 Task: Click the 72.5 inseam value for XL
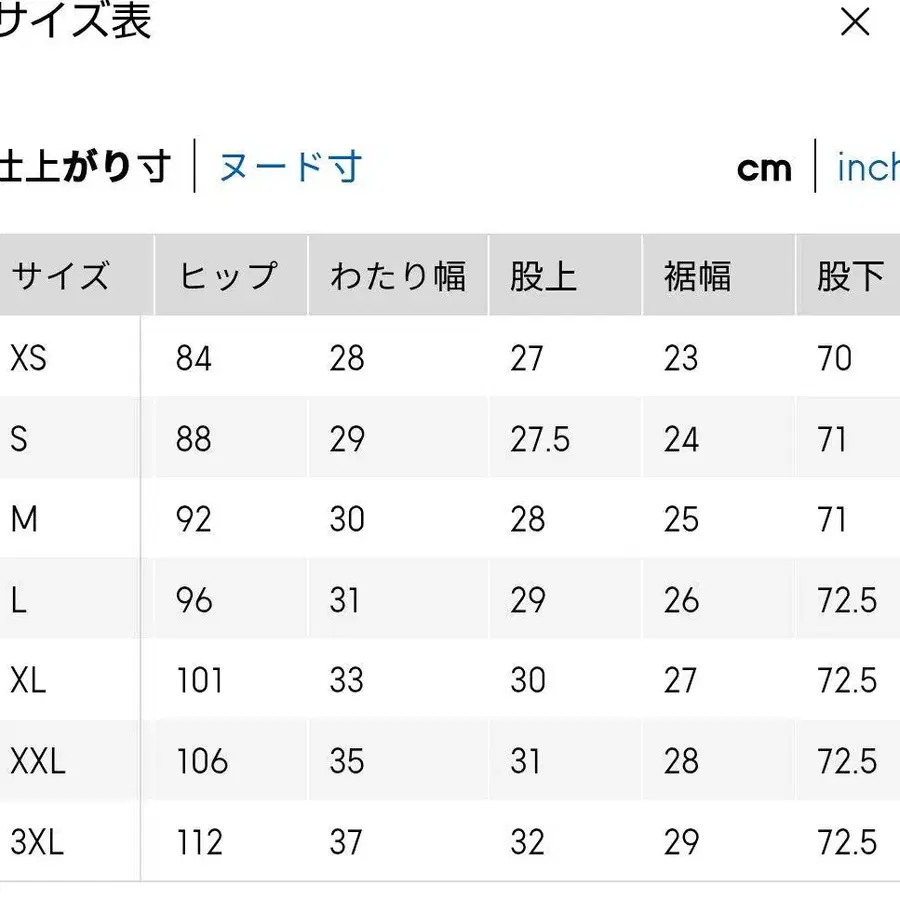tap(846, 681)
